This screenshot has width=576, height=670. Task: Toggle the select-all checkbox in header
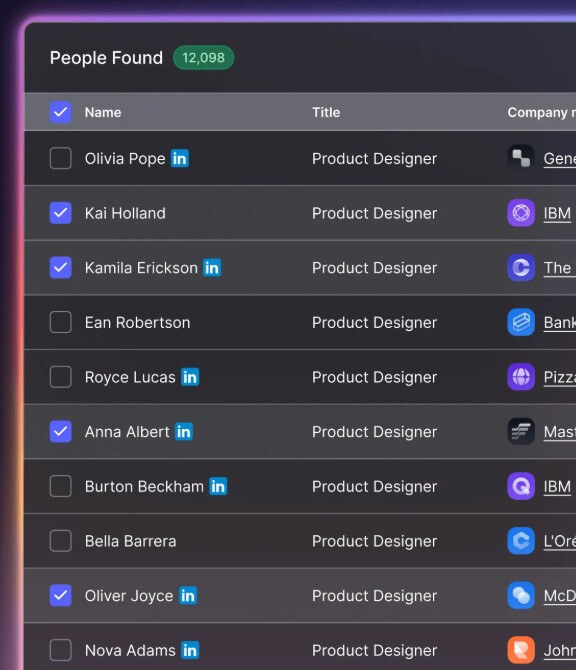(61, 112)
